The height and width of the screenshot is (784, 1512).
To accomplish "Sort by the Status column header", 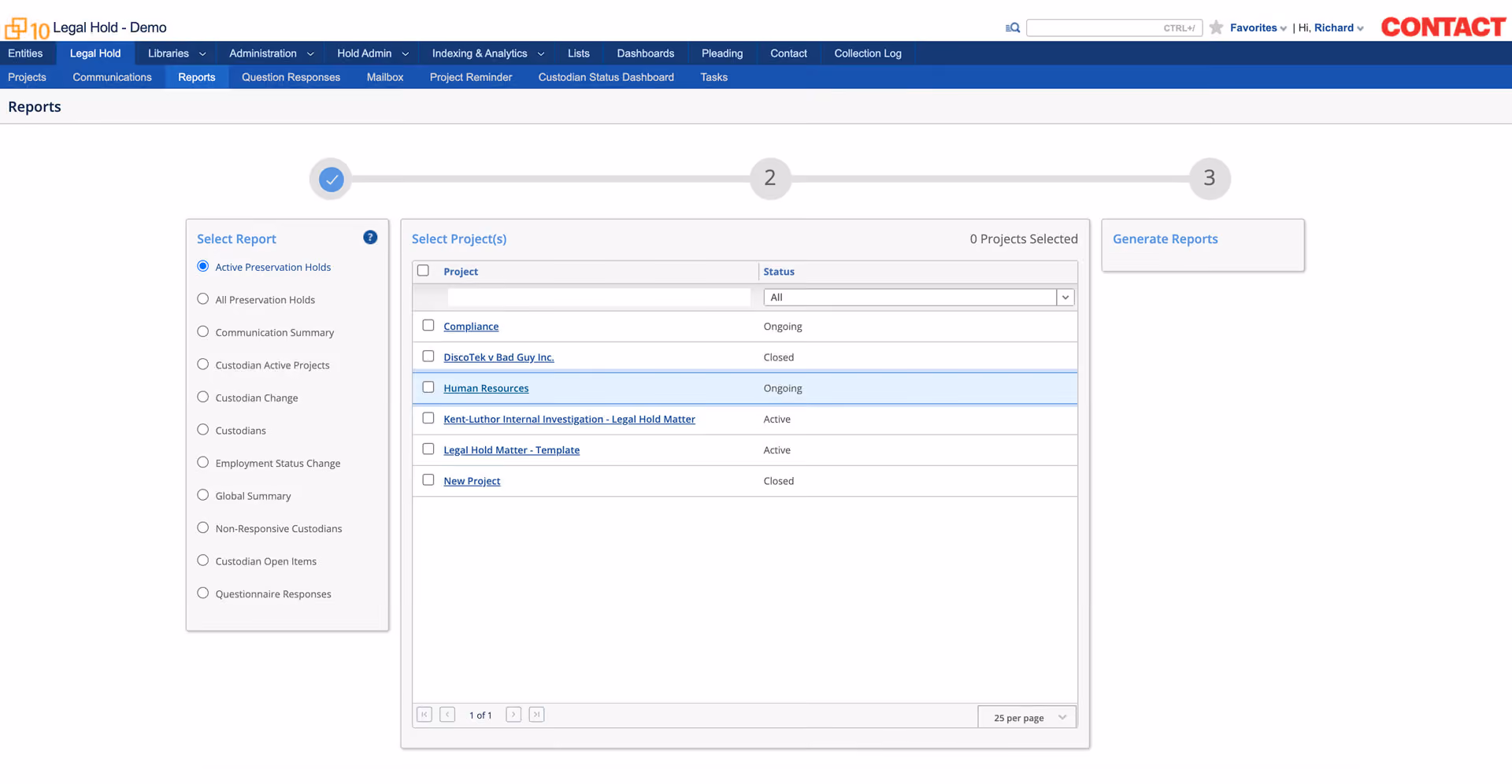I will click(x=779, y=272).
